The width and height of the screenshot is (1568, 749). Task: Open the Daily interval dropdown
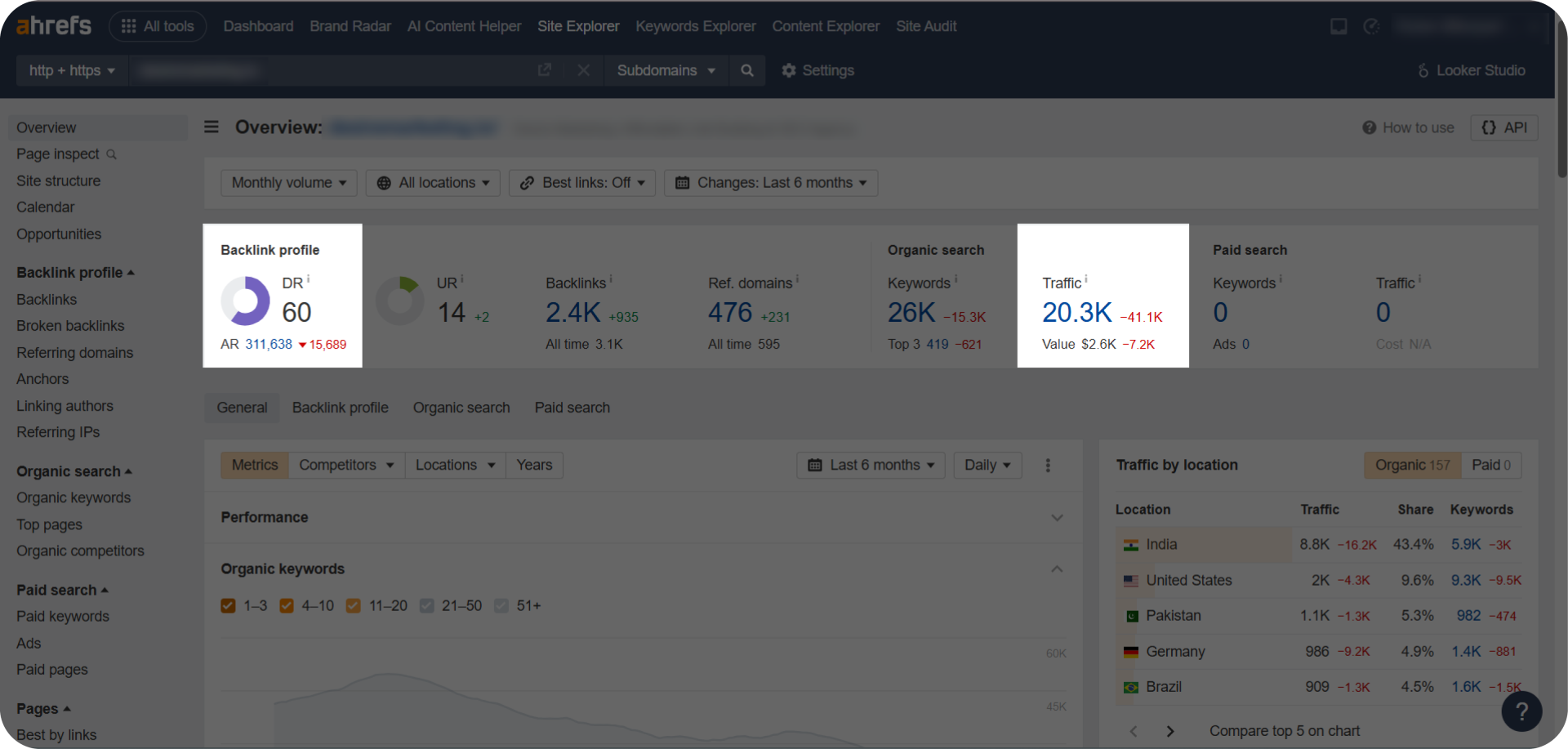[x=987, y=465]
